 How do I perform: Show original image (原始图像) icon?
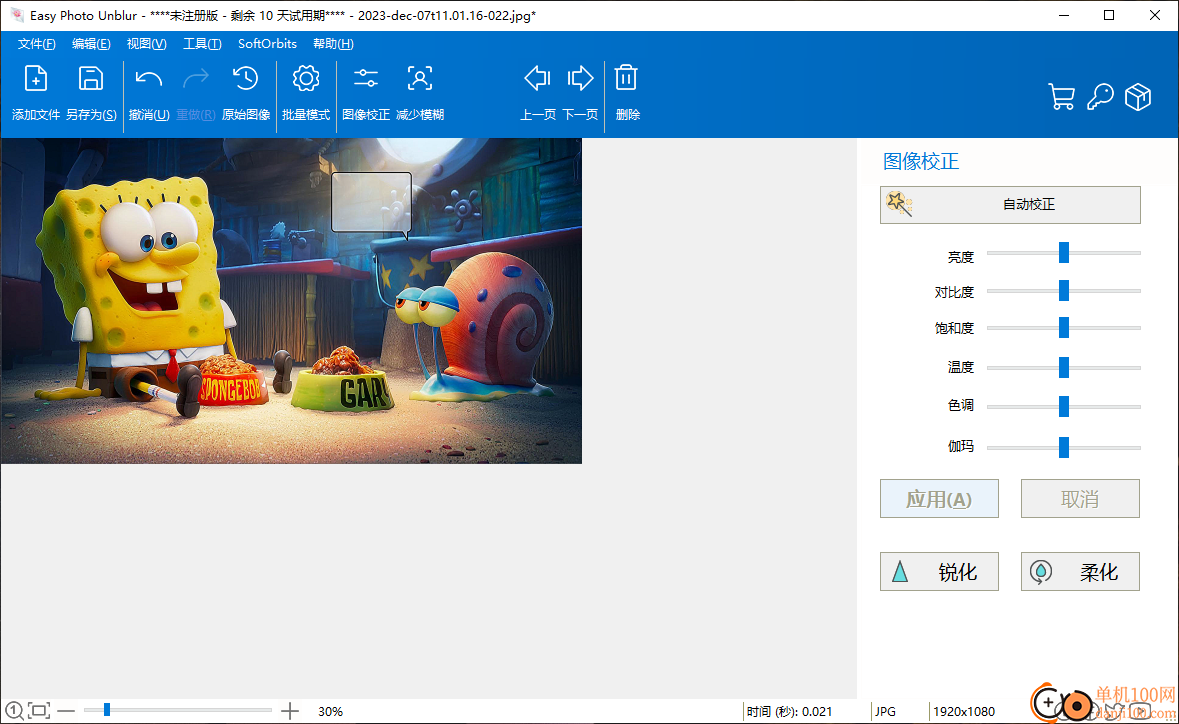coord(246,79)
